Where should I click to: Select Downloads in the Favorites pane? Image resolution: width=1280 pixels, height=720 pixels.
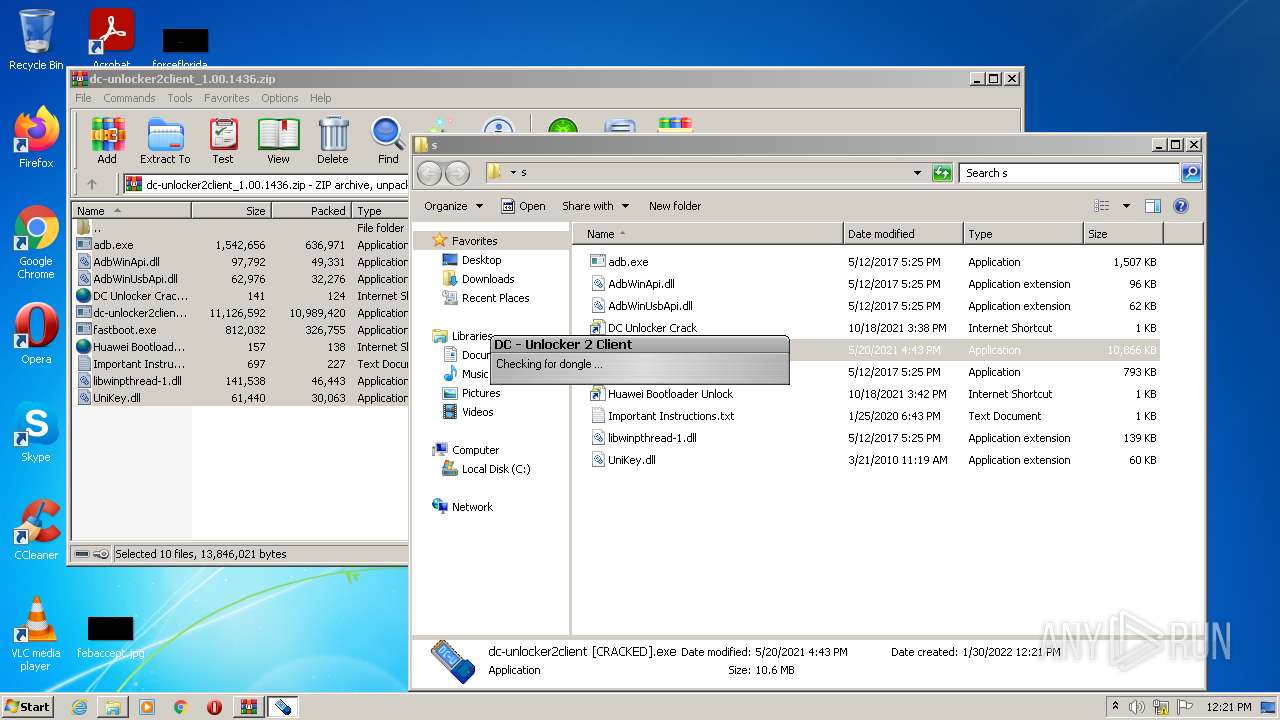[488, 279]
